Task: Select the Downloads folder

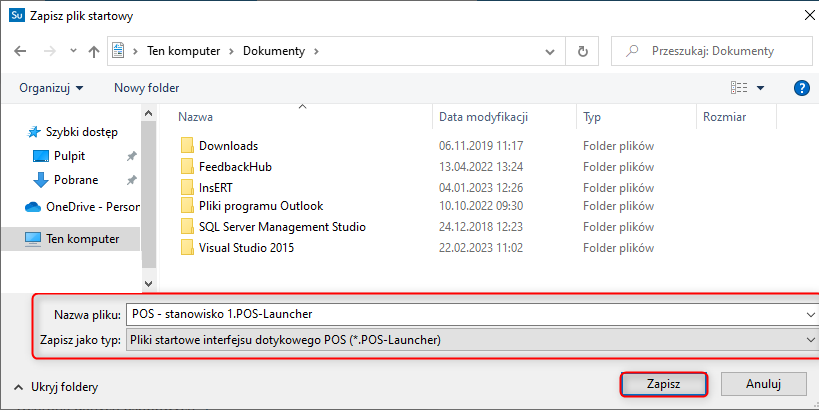Action: 228,146
